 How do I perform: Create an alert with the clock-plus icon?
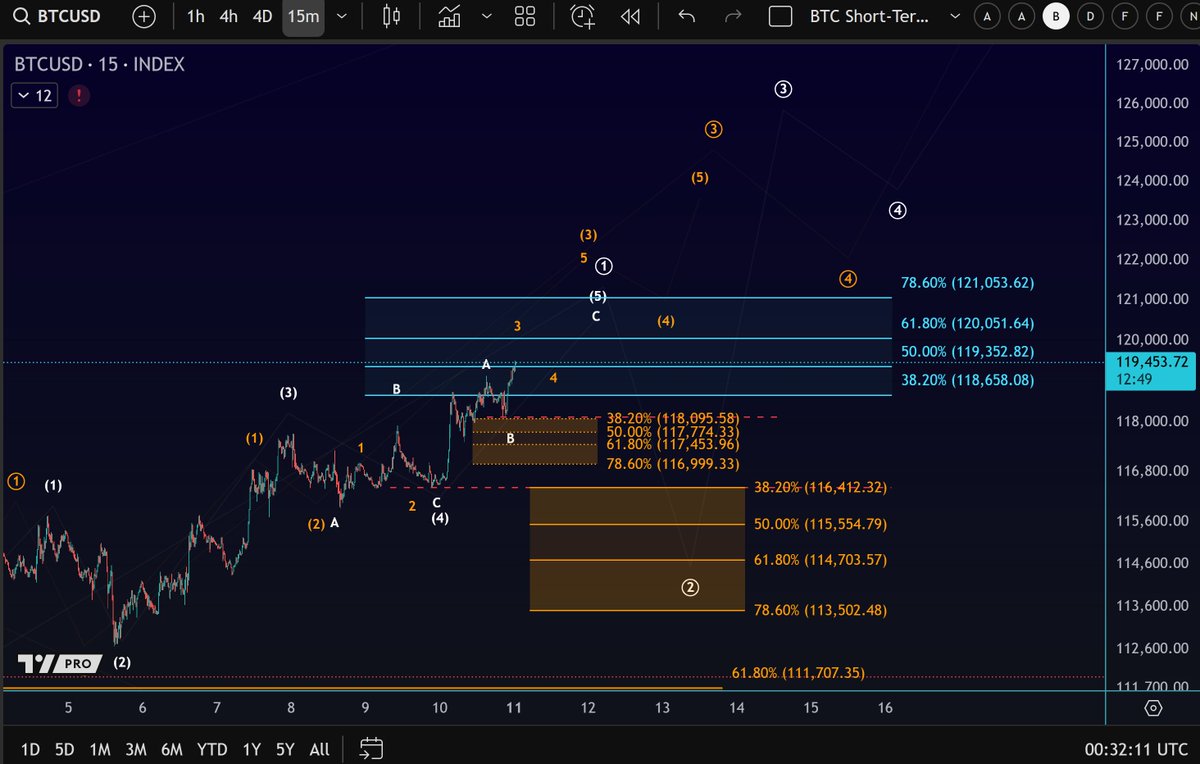[581, 16]
